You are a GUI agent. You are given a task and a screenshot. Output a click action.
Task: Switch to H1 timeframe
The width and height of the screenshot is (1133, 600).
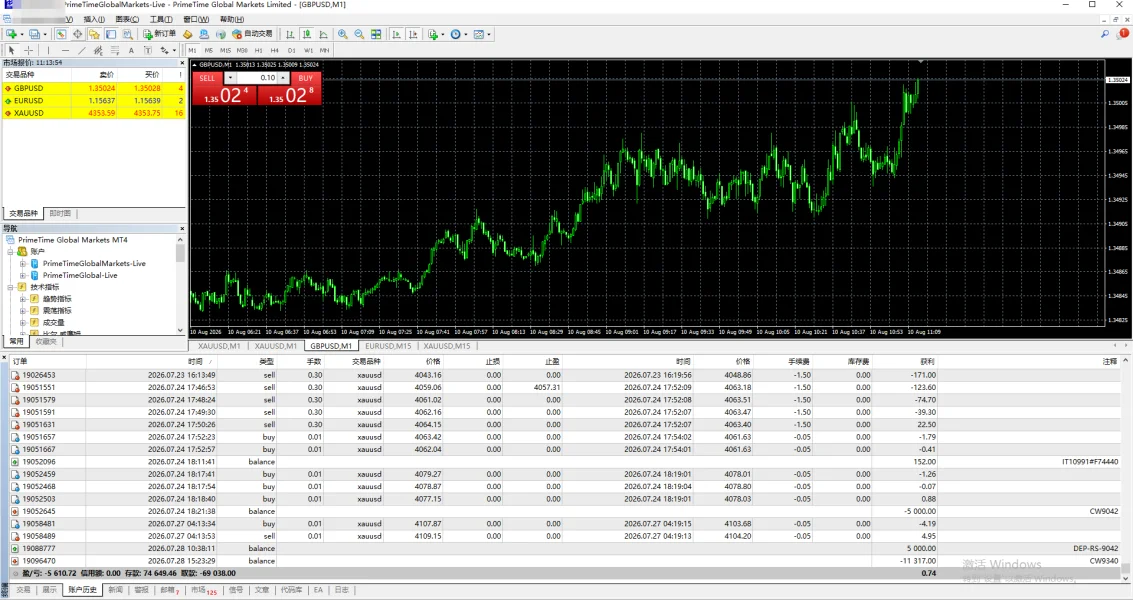(x=259, y=51)
